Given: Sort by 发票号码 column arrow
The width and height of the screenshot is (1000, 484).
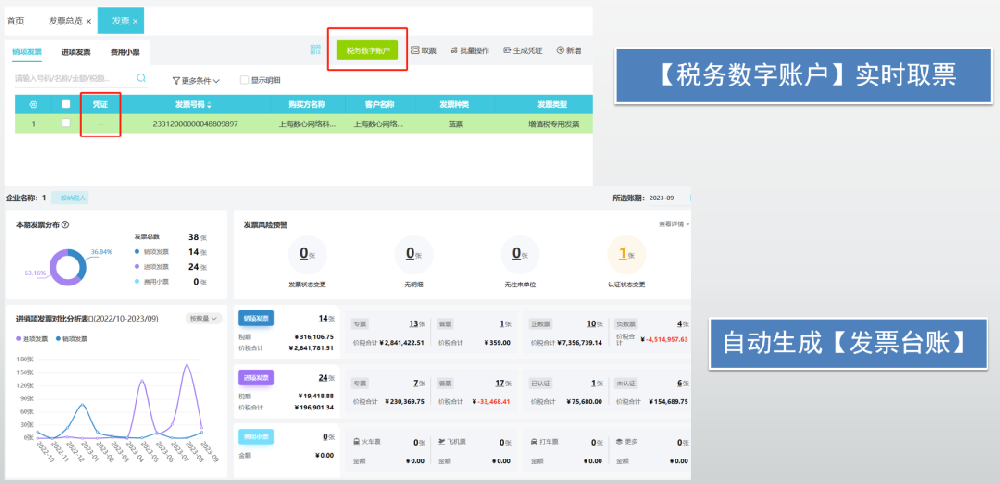Looking at the screenshot, I should [x=209, y=105].
